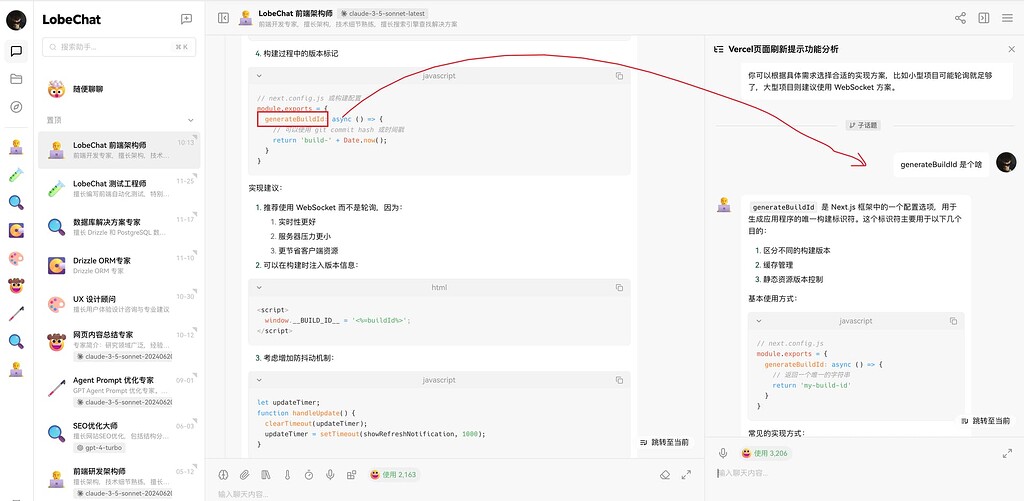Open the 数据库解决方案专家 session

coord(119,227)
